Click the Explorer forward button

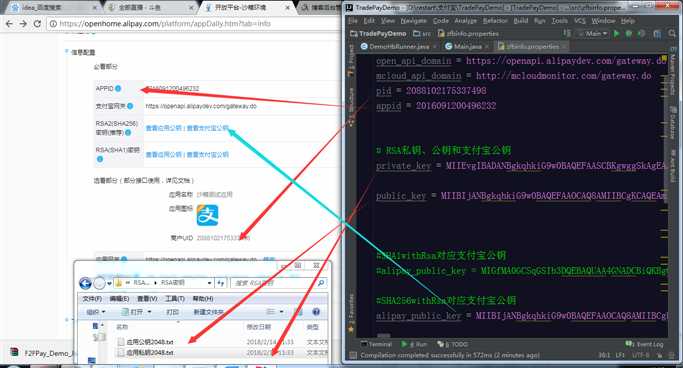99,284
